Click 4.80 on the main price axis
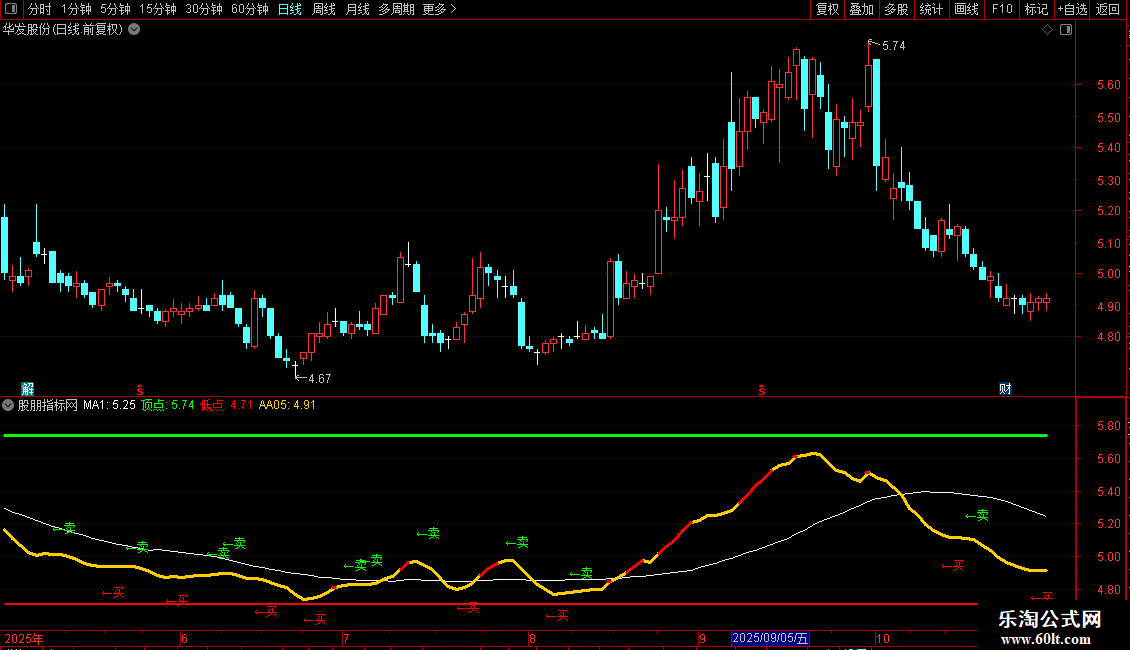Image resolution: width=1130 pixels, height=650 pixels. coord(1108,337)
